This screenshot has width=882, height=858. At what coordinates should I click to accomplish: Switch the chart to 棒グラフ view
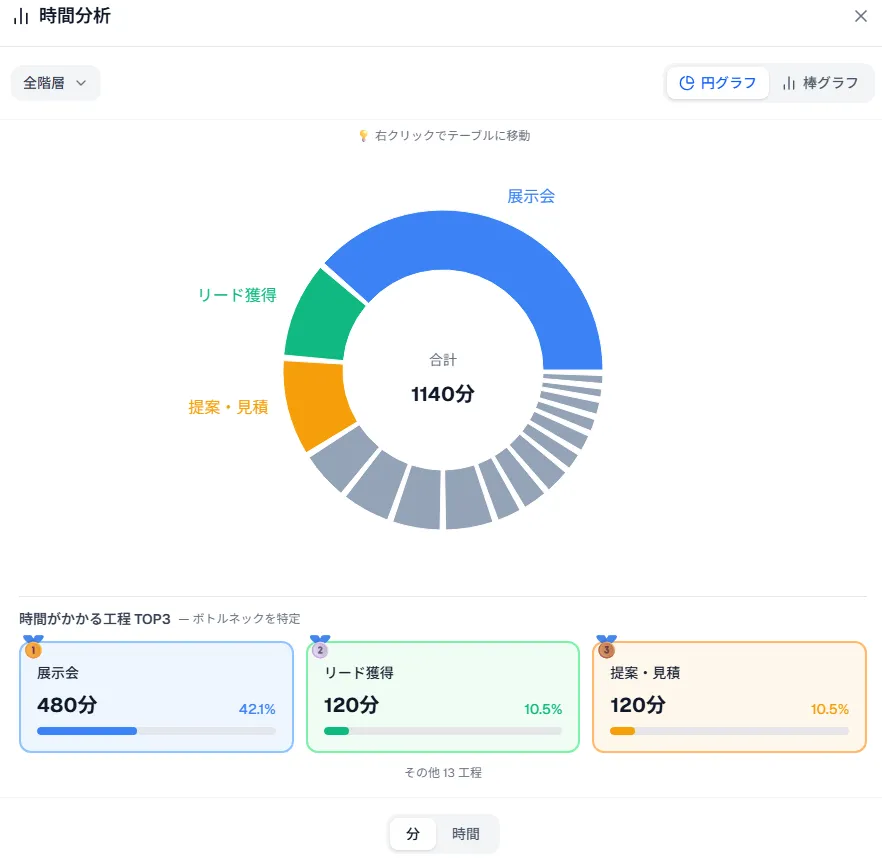tap(822, 83)
